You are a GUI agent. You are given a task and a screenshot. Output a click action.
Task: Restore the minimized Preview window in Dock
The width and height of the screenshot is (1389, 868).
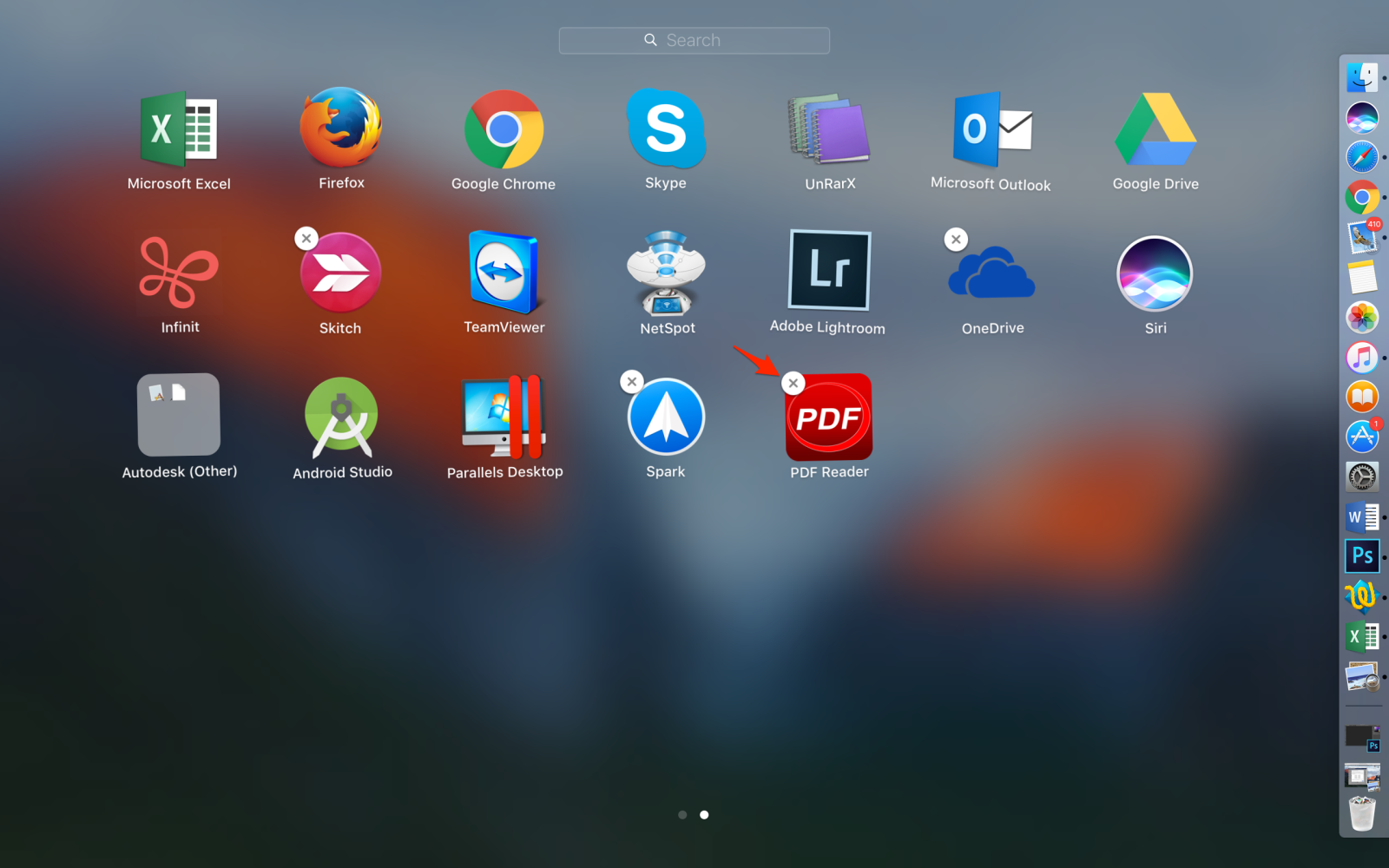[1362, 777]
